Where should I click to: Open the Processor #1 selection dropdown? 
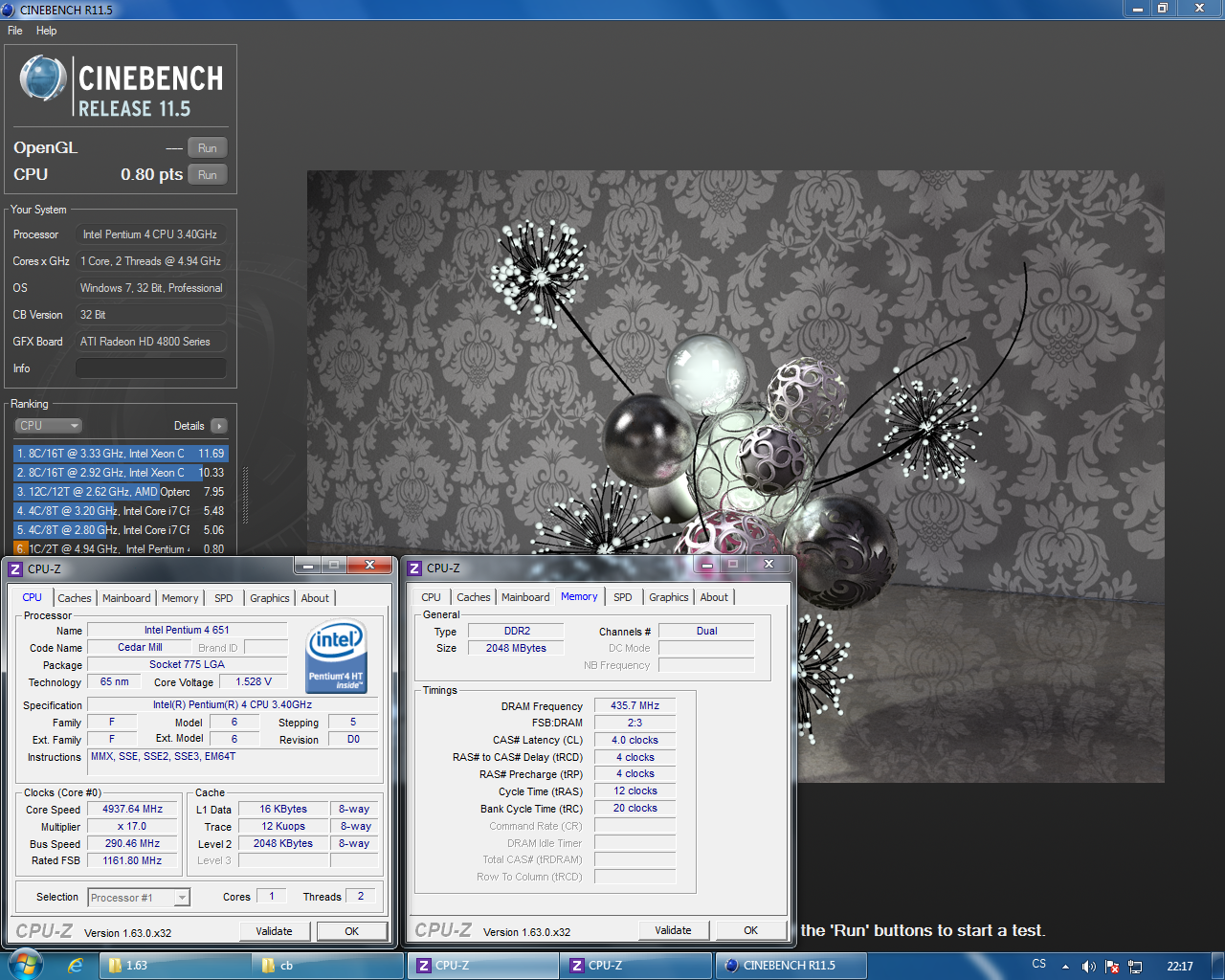tap(140, 898)
